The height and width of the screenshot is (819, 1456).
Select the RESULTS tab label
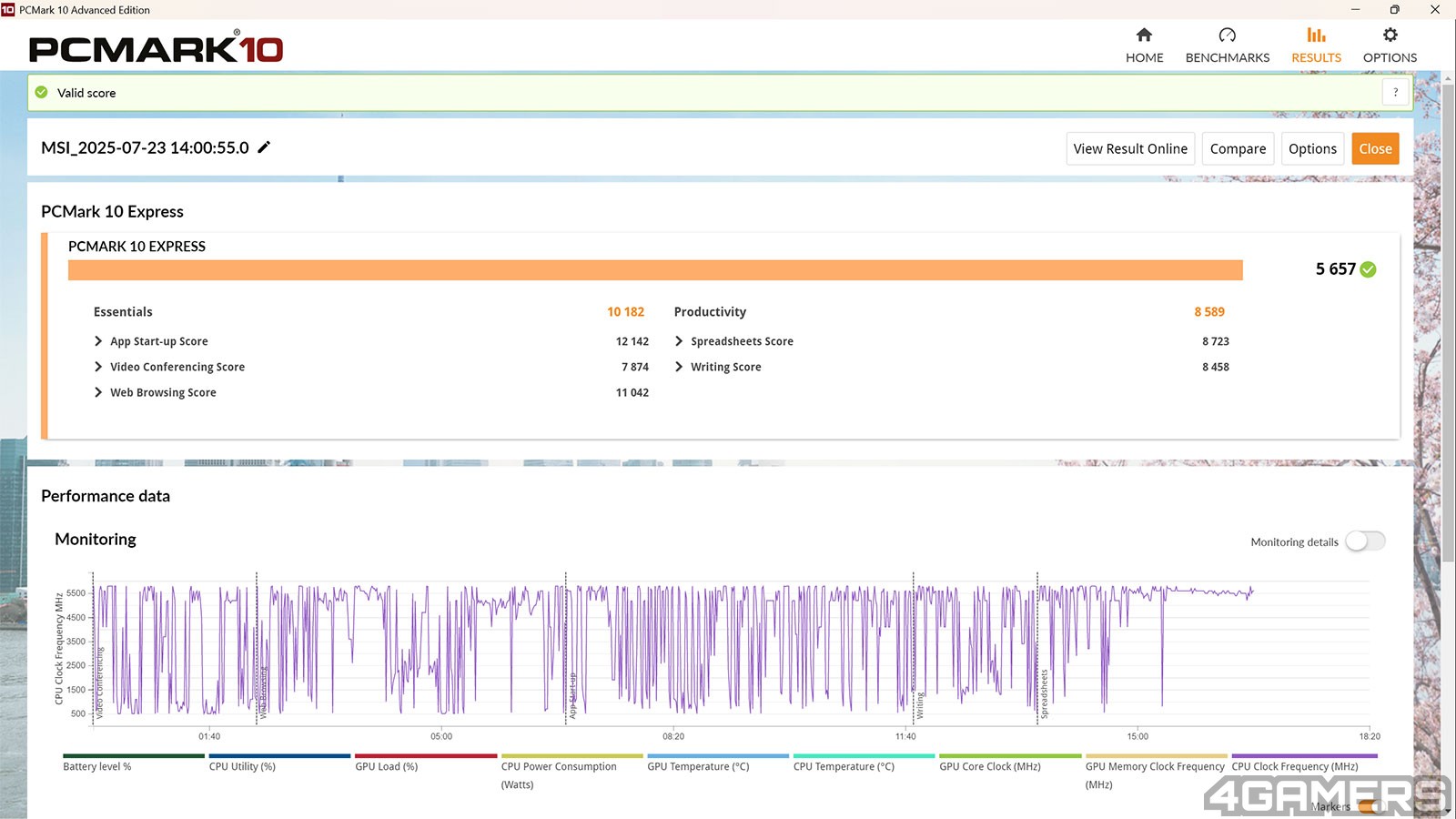click(x=1316, y=57)
